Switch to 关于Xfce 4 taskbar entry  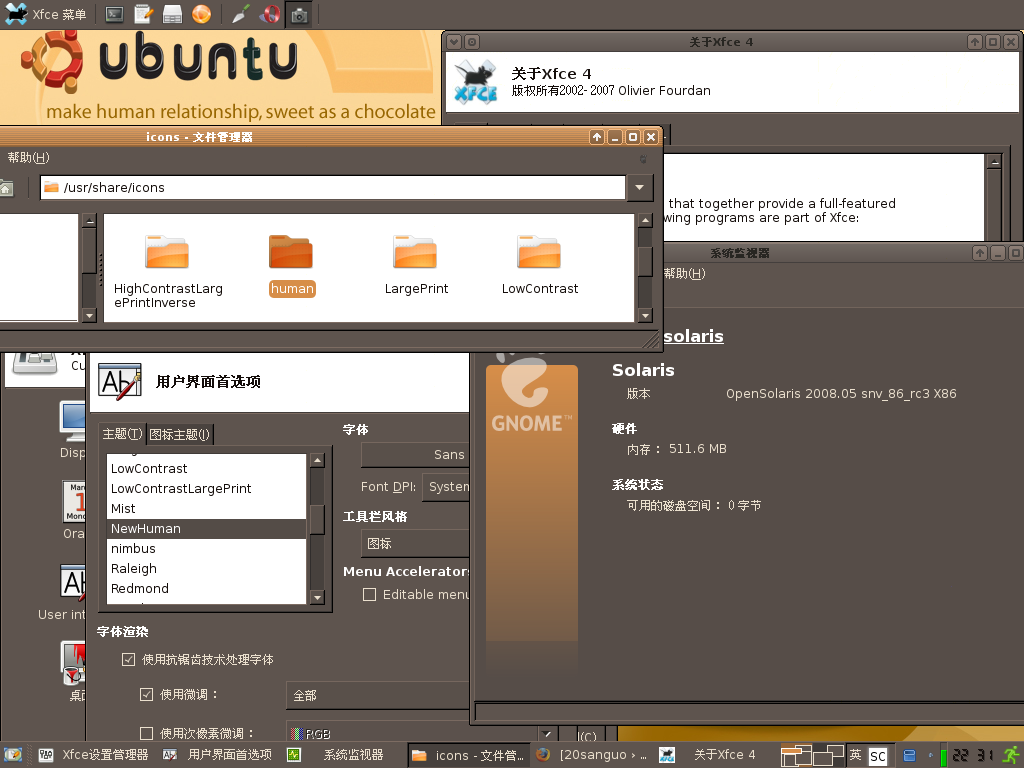(715, 755)
